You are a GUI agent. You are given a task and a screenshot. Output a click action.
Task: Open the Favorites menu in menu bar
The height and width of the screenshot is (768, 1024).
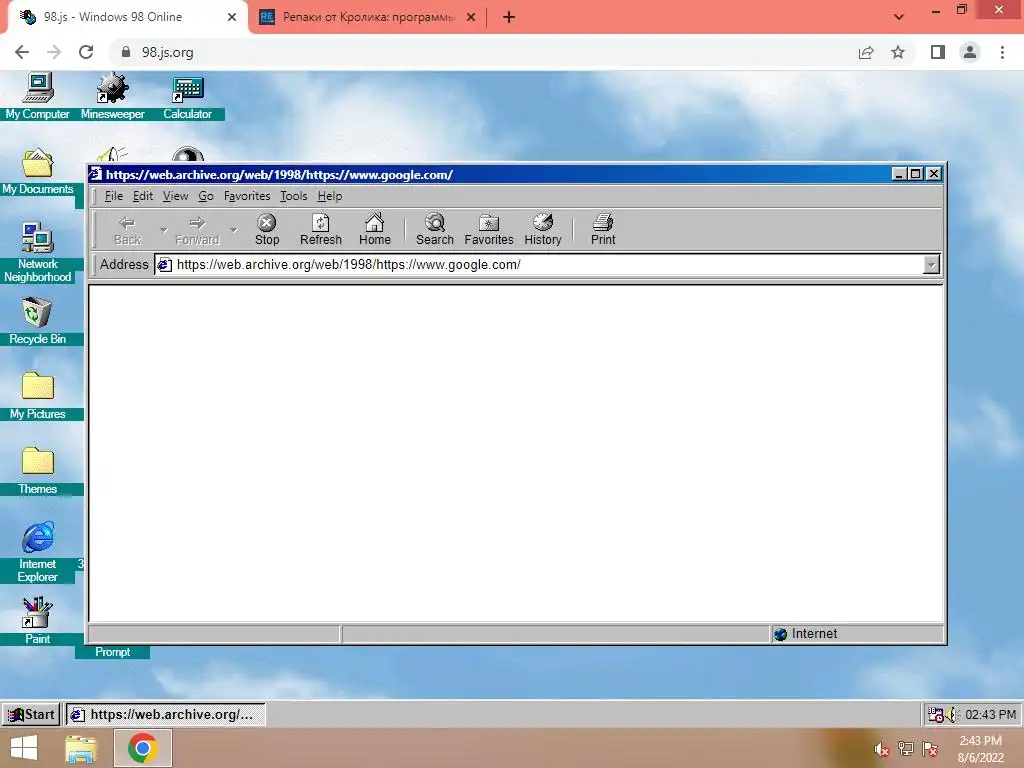[247, 196]
